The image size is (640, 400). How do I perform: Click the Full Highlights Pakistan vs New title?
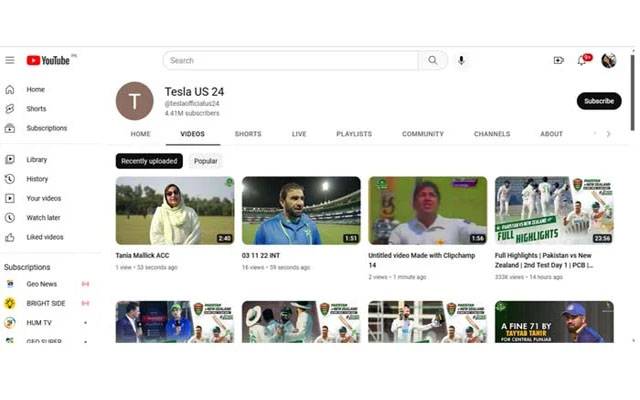click(544, 260)
